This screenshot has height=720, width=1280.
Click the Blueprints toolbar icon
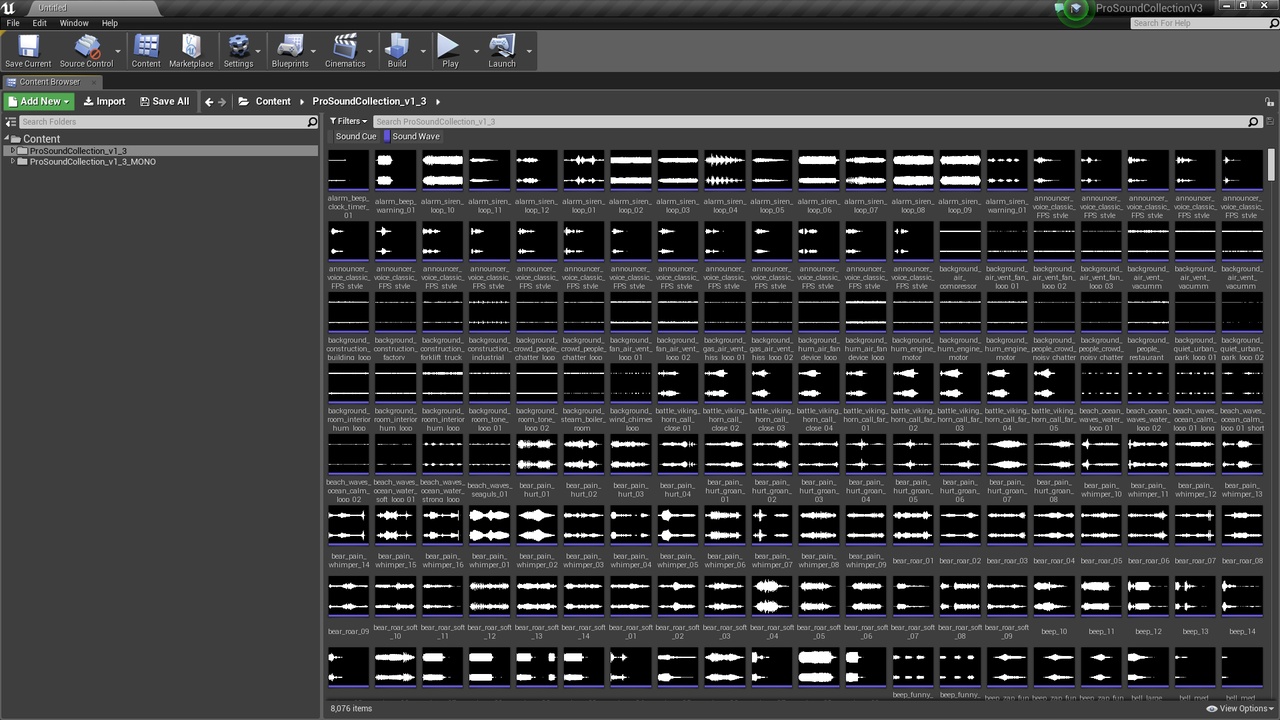(x=290, y=46)
